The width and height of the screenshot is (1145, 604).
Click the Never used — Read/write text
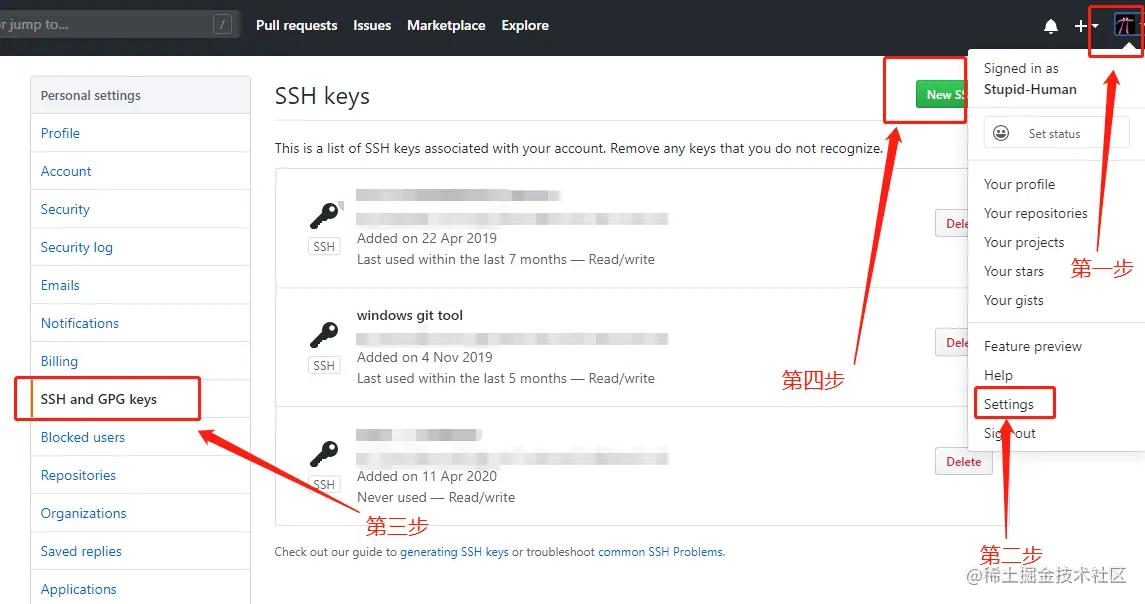[436, 497]
